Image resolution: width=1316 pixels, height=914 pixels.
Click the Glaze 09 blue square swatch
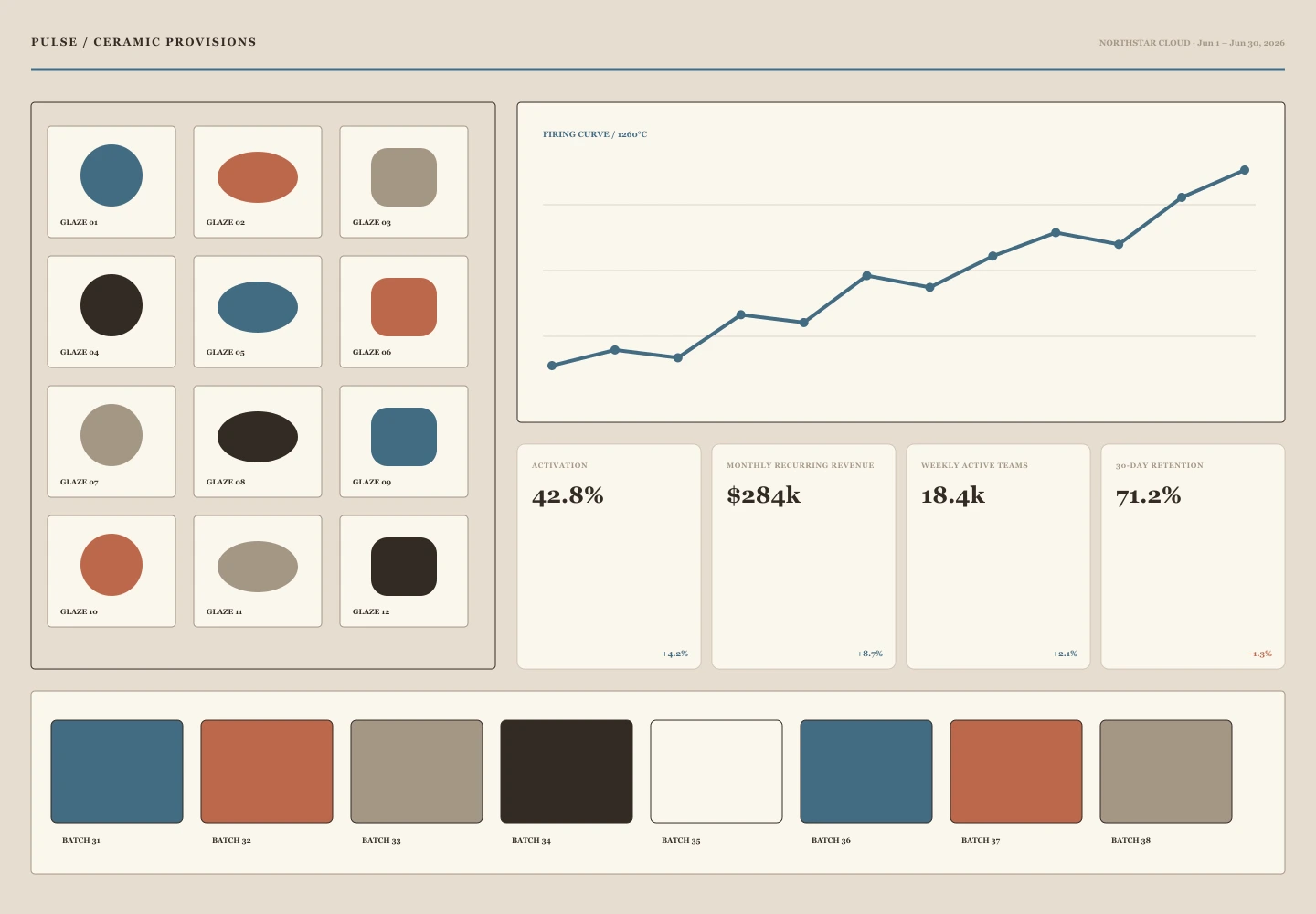404,437
